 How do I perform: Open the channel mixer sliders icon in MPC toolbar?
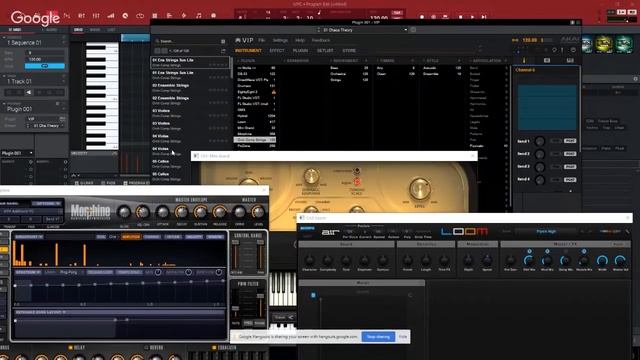(96, 16)
